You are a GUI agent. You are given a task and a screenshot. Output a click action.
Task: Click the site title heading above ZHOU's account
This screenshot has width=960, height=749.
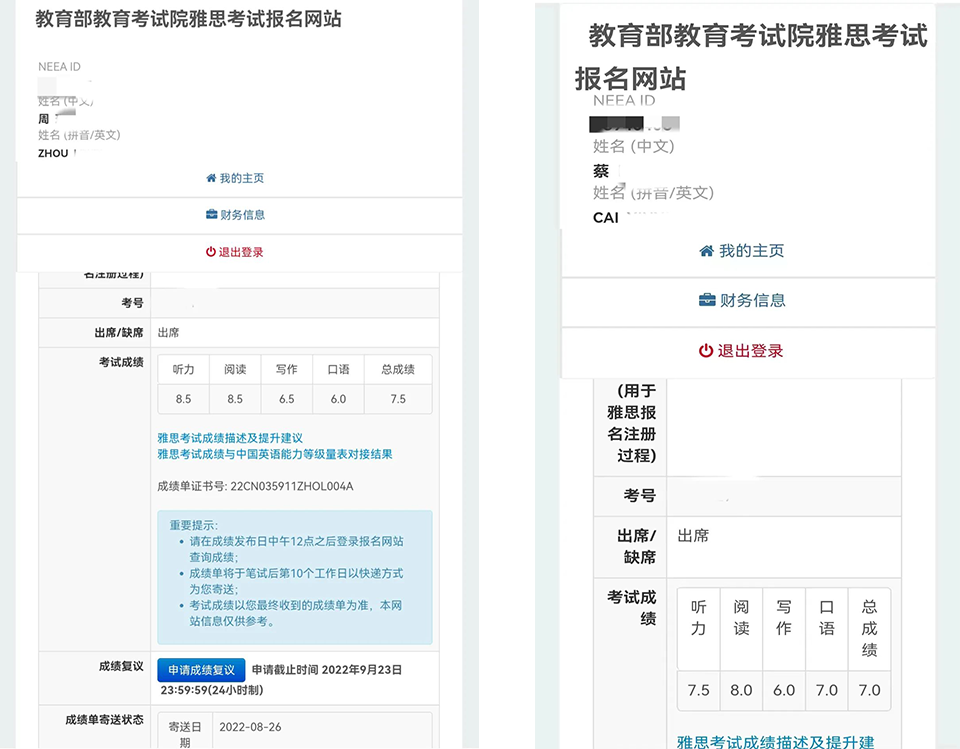click(188, 19)
